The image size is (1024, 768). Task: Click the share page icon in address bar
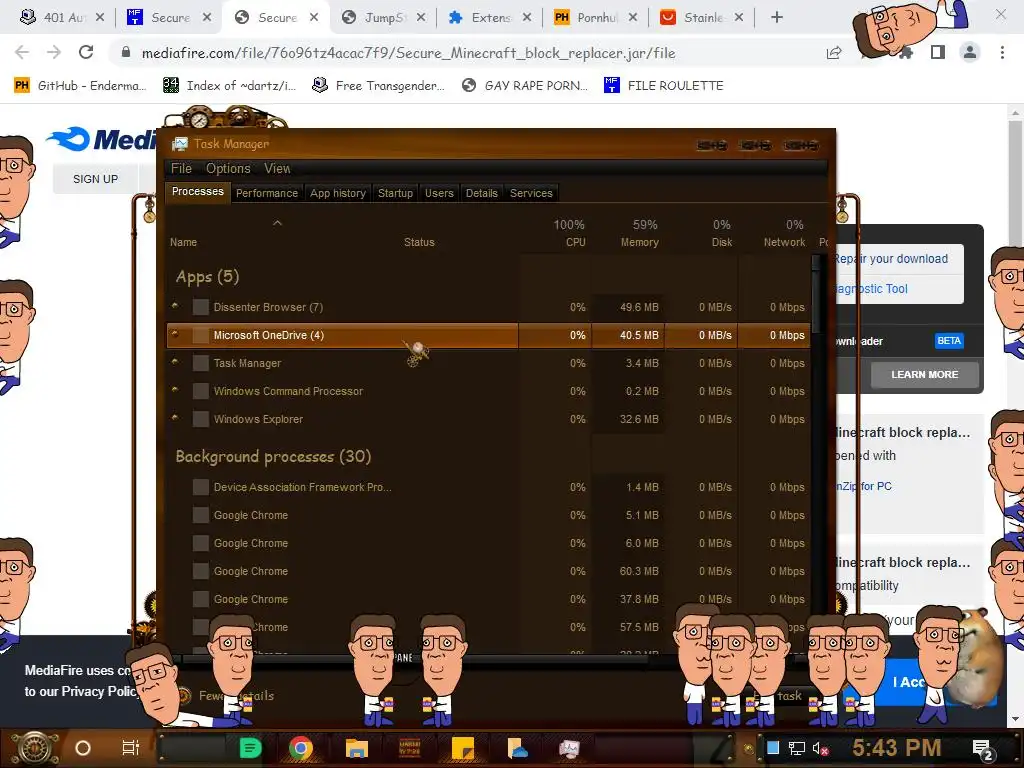click(834, 53)
